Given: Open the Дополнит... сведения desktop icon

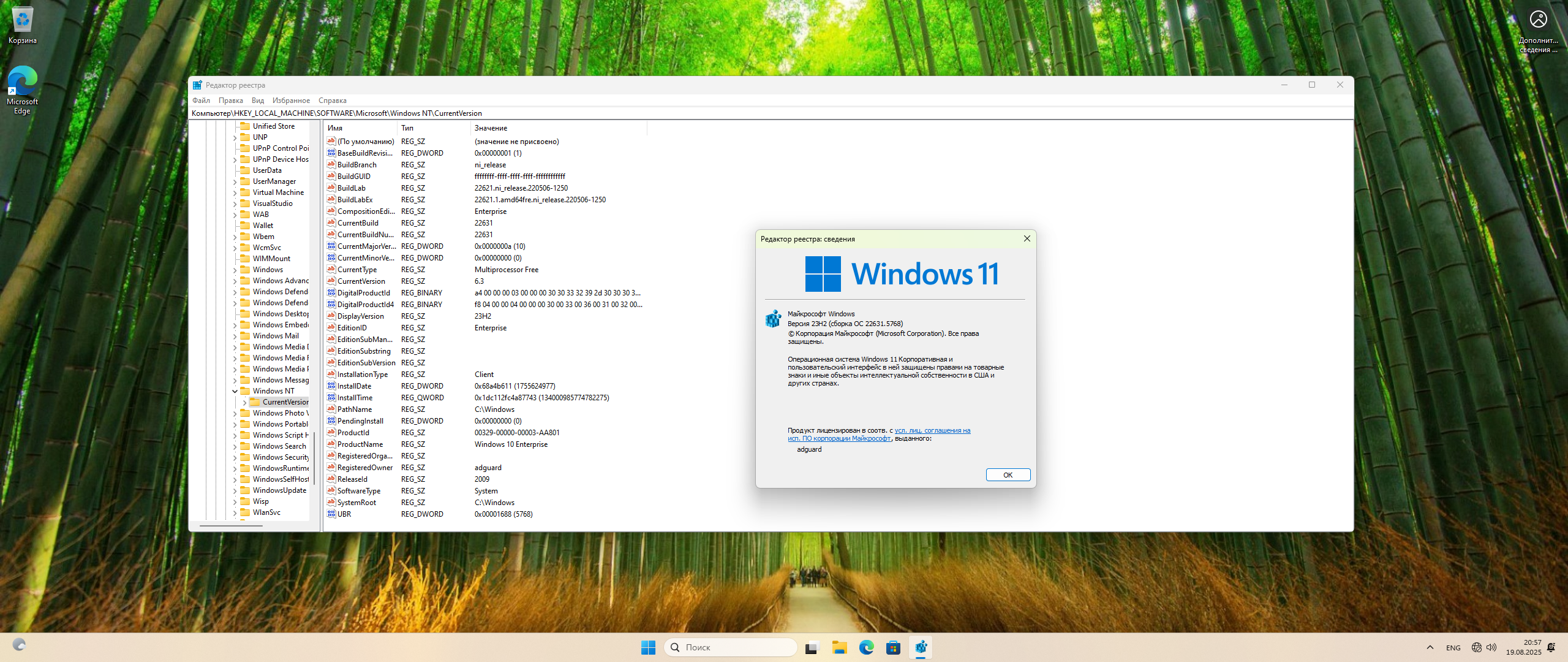Looking at the screenshot, I should (x=1538, y=31).
